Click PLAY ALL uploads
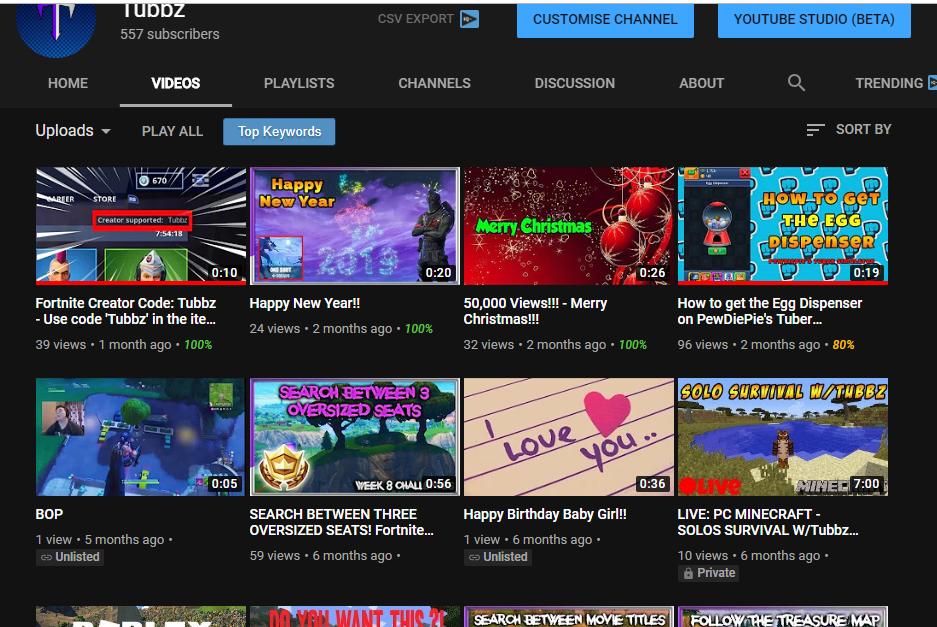The width and height of the screenshot is (937, 627). click(172, 131)
